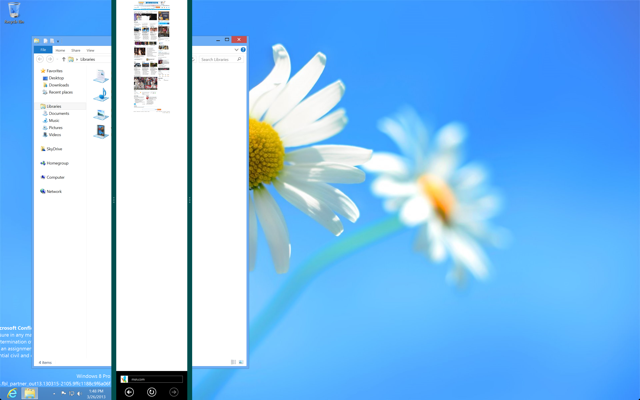
Task: Open Internet Explorer from the taskbar
Action: coord(12,393)
